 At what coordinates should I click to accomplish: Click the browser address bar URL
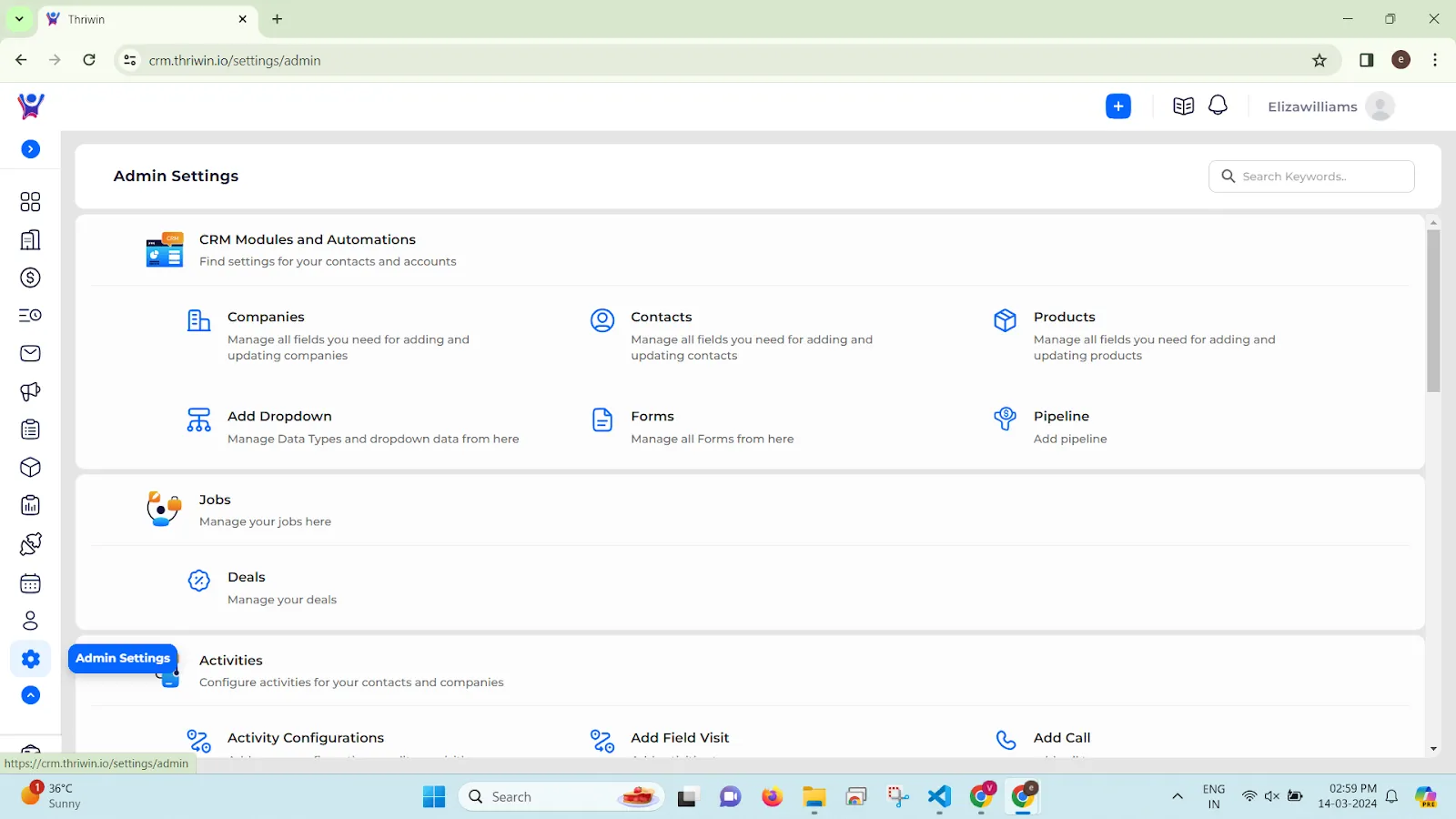[235, 61]
